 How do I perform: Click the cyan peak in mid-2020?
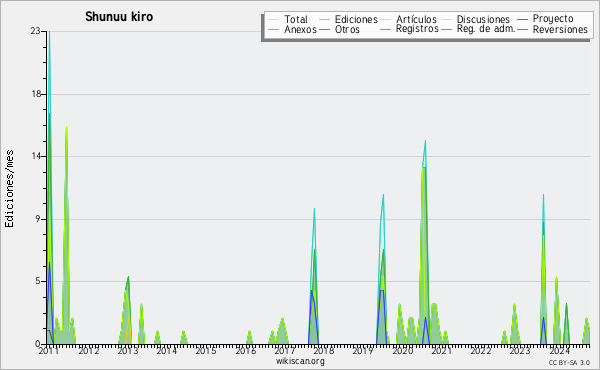pos(425,142)
